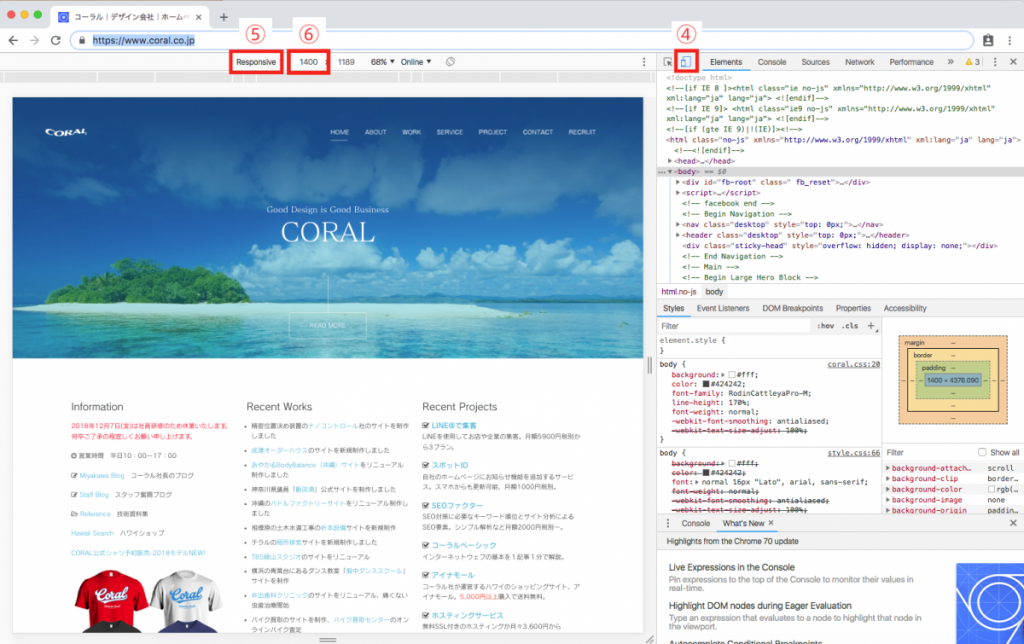The width and height of the screenshot is (1024, 644).
Task: Enable the Show all checkbox
Action: pos(982,452)
